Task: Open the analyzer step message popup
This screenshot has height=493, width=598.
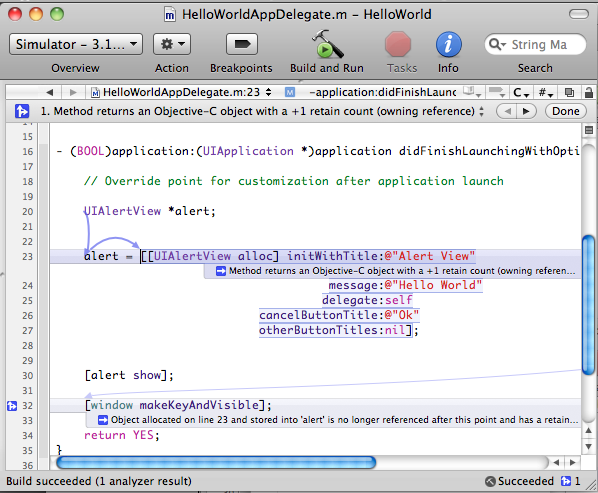Action: (x=262, y=111)
